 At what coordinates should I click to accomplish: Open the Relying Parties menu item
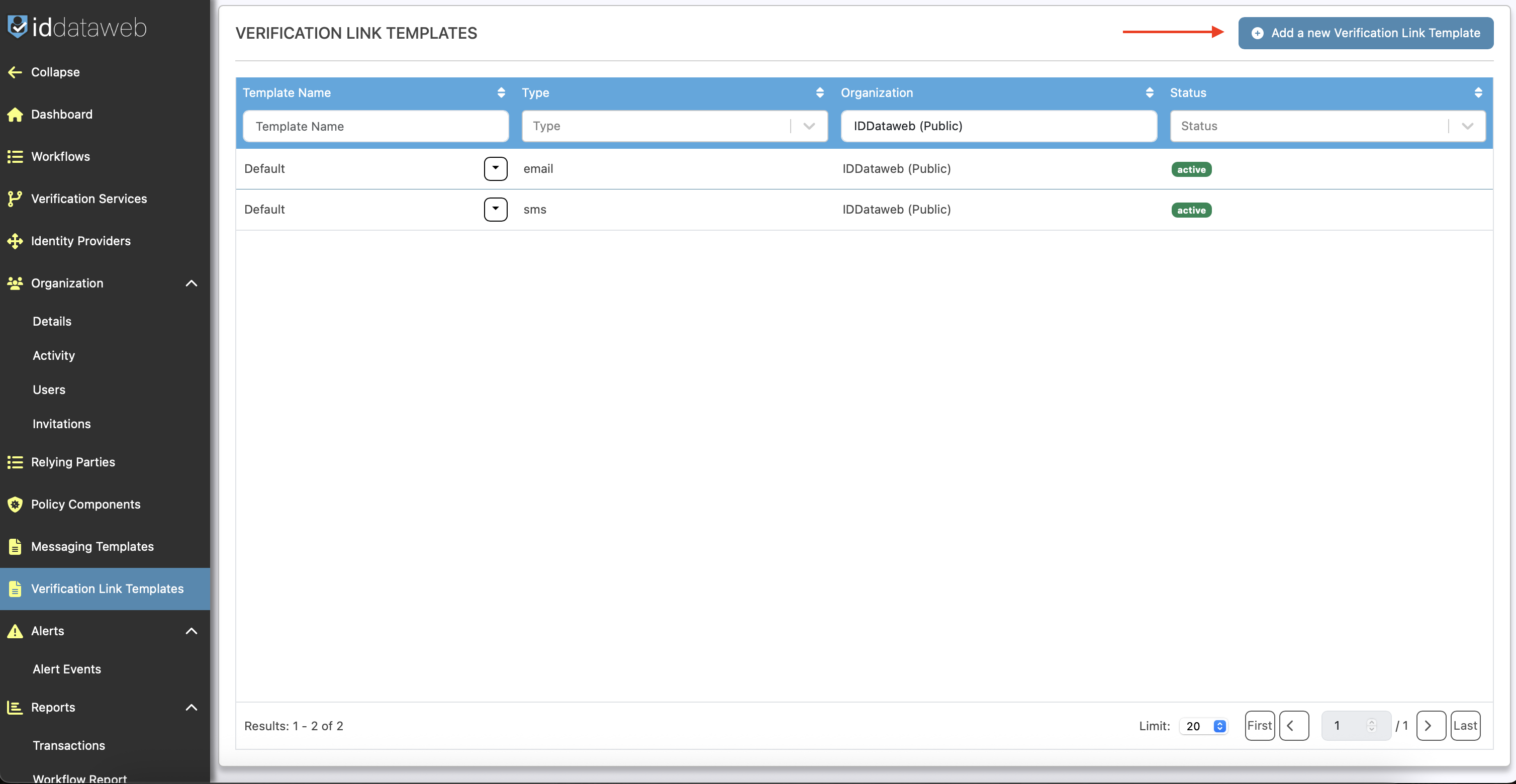[x=73, y=462]
